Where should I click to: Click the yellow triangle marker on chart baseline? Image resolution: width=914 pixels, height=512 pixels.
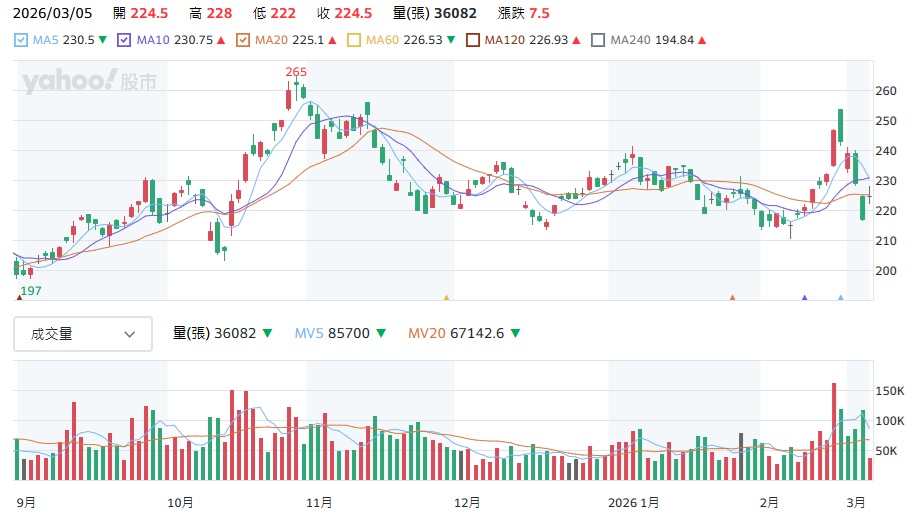pos(446,297)
